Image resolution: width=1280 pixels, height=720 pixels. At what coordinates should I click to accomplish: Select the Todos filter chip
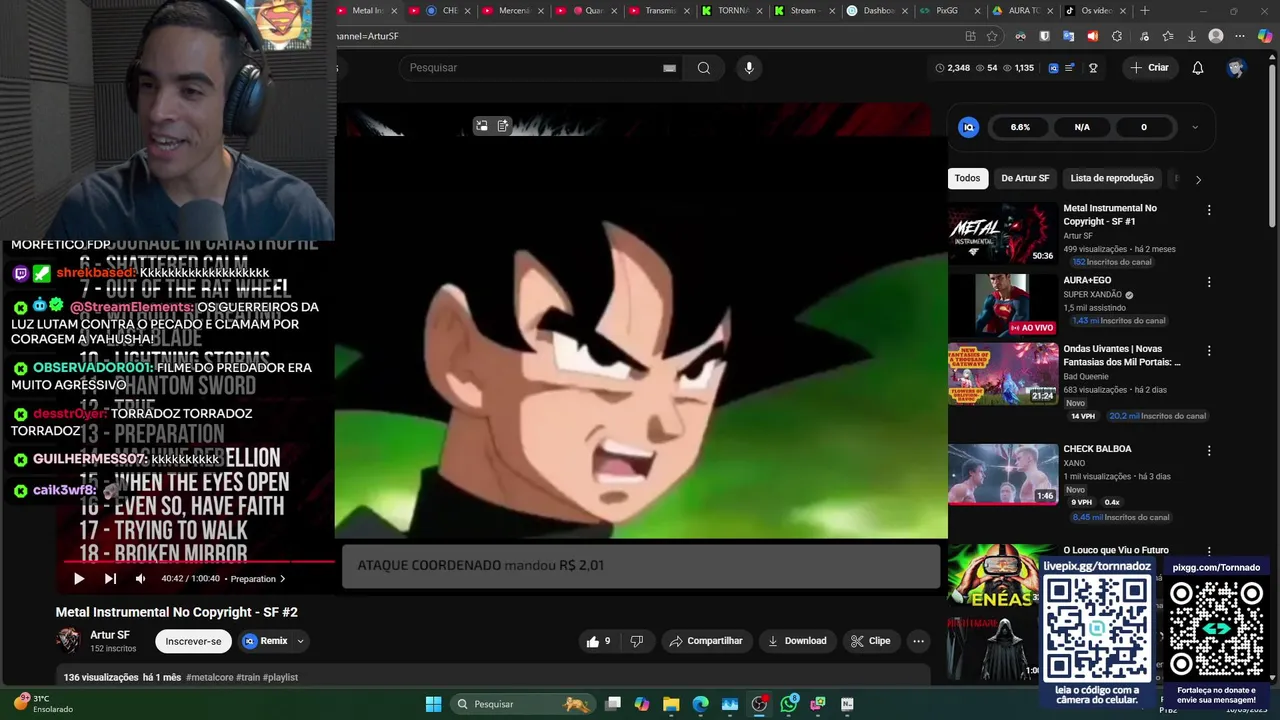[967, 178]
